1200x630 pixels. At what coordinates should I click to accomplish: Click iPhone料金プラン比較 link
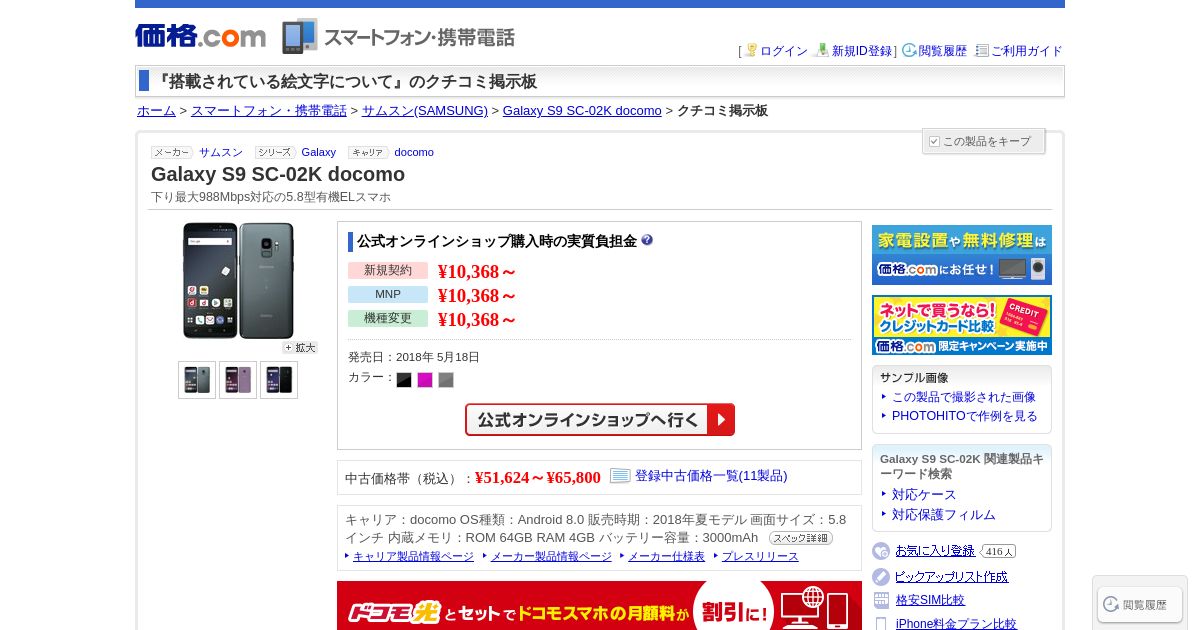pyautogui.click(x=956, y=624)
